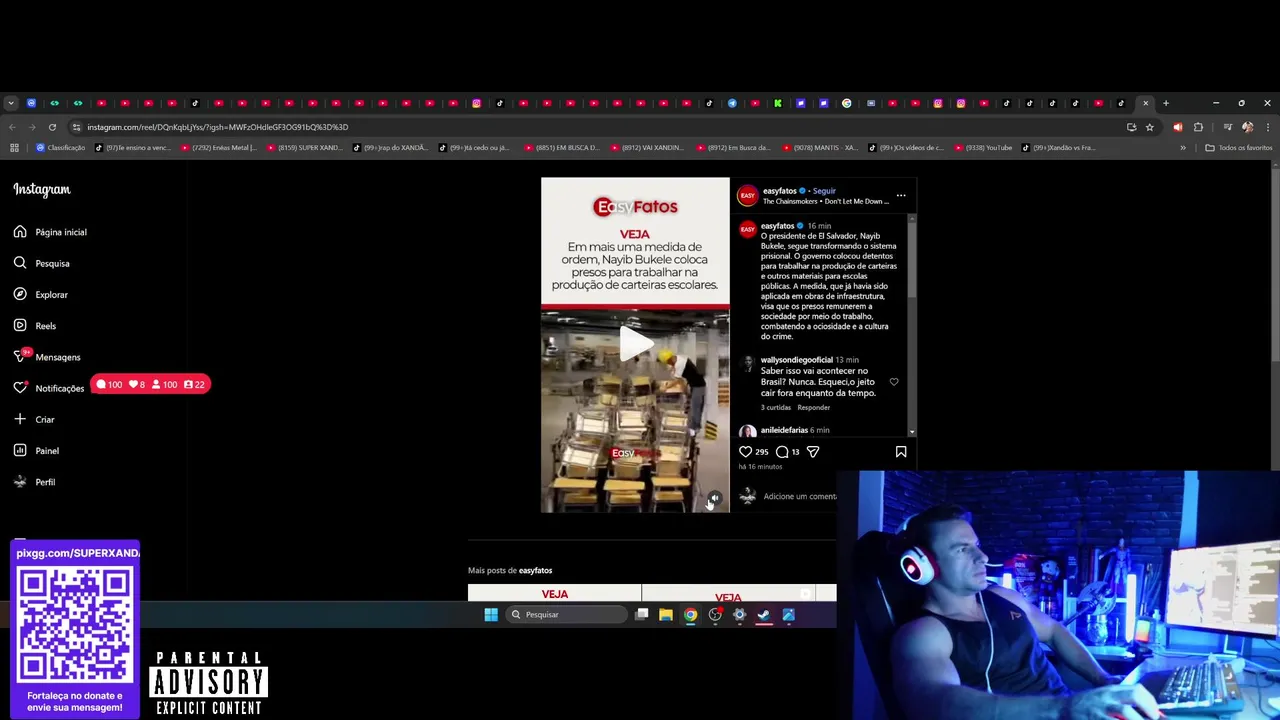Open the post's three-dot options menu
Screen dimensions: 1280x720
pos(901,195)
